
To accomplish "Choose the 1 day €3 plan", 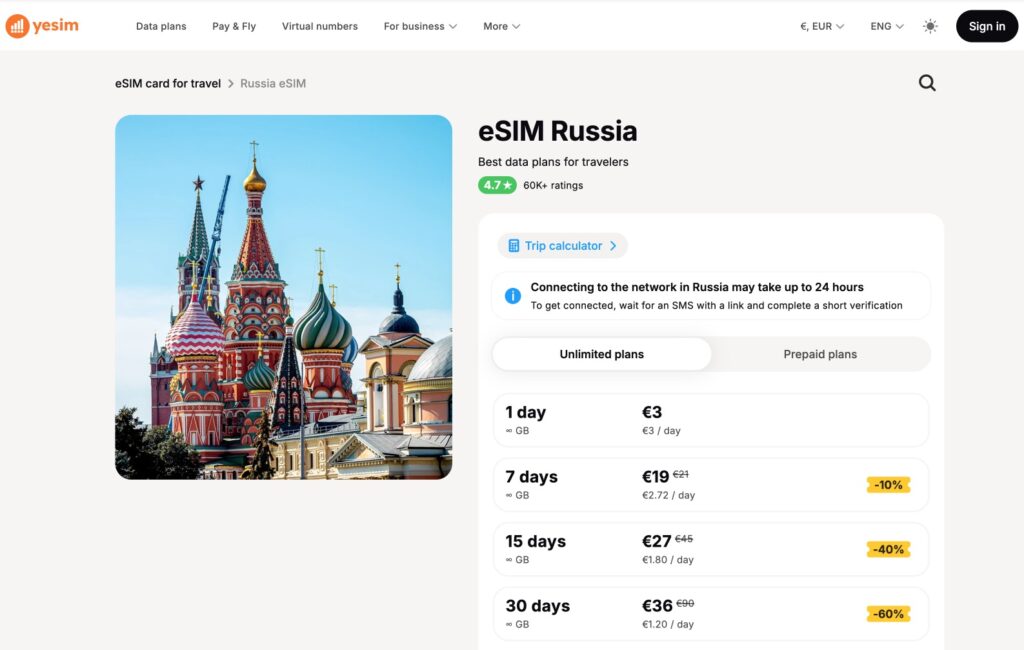I will click(x=711, y=420).
